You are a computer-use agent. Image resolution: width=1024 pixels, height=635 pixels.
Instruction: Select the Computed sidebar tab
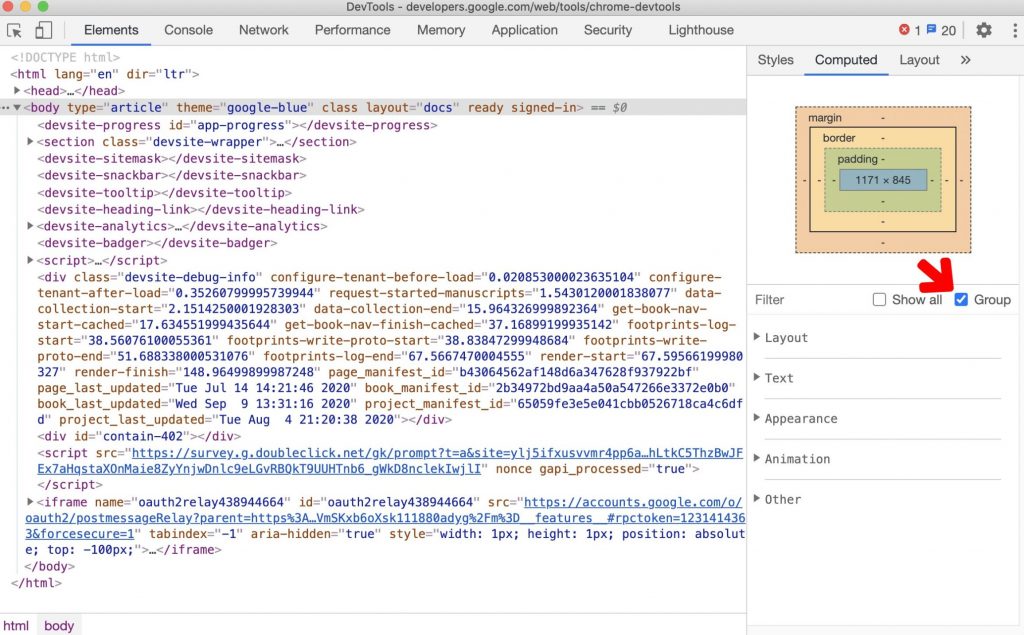pyautogui.click(x=846, y=60)
